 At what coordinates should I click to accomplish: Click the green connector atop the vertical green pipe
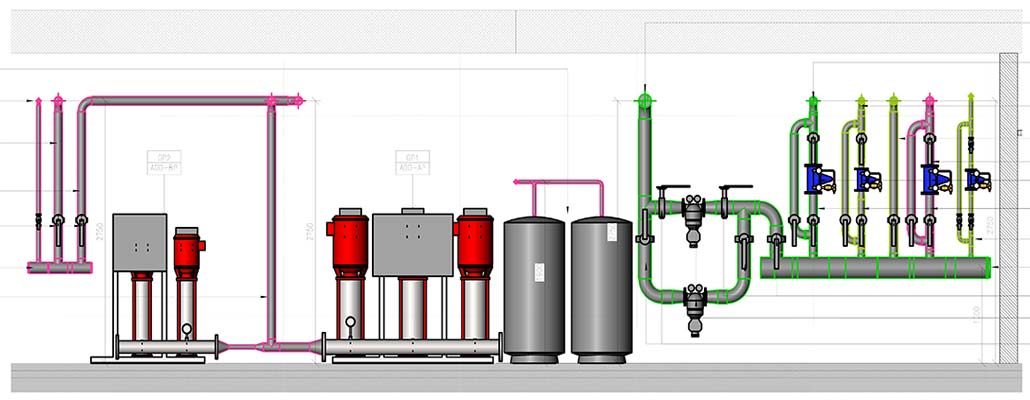point(643,101)
